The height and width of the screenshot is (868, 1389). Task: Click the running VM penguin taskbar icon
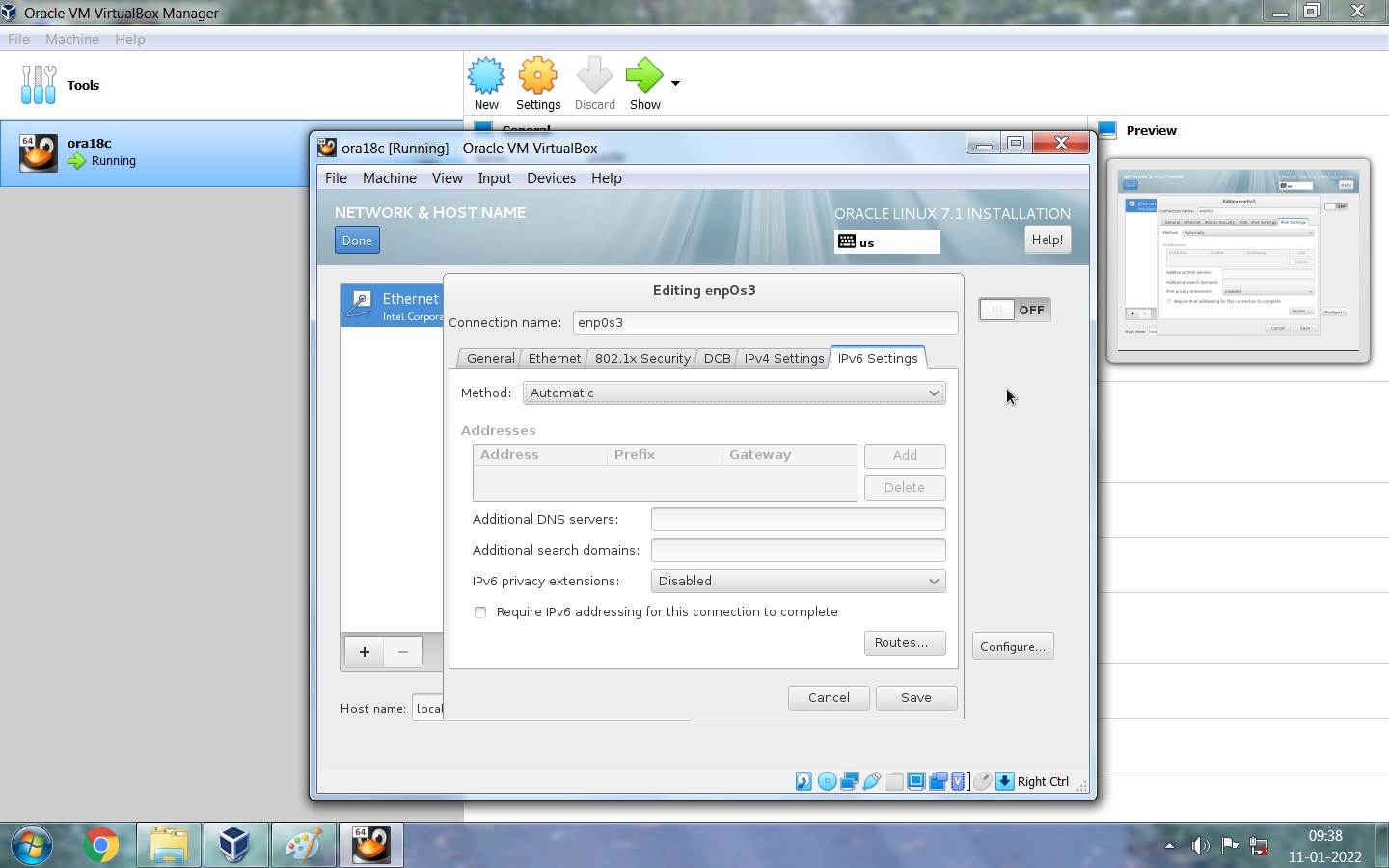371,846
